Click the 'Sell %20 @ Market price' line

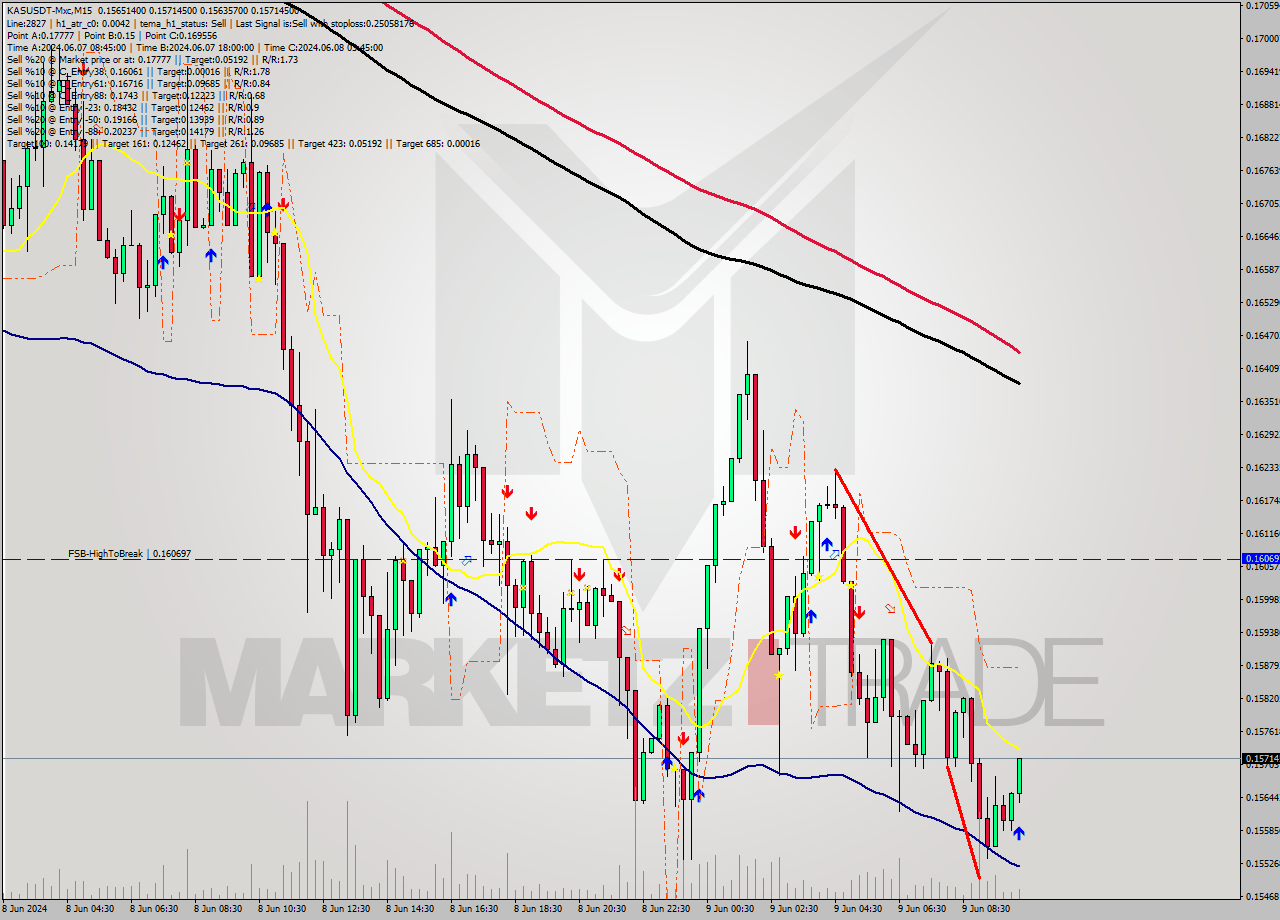pos(152,59)
